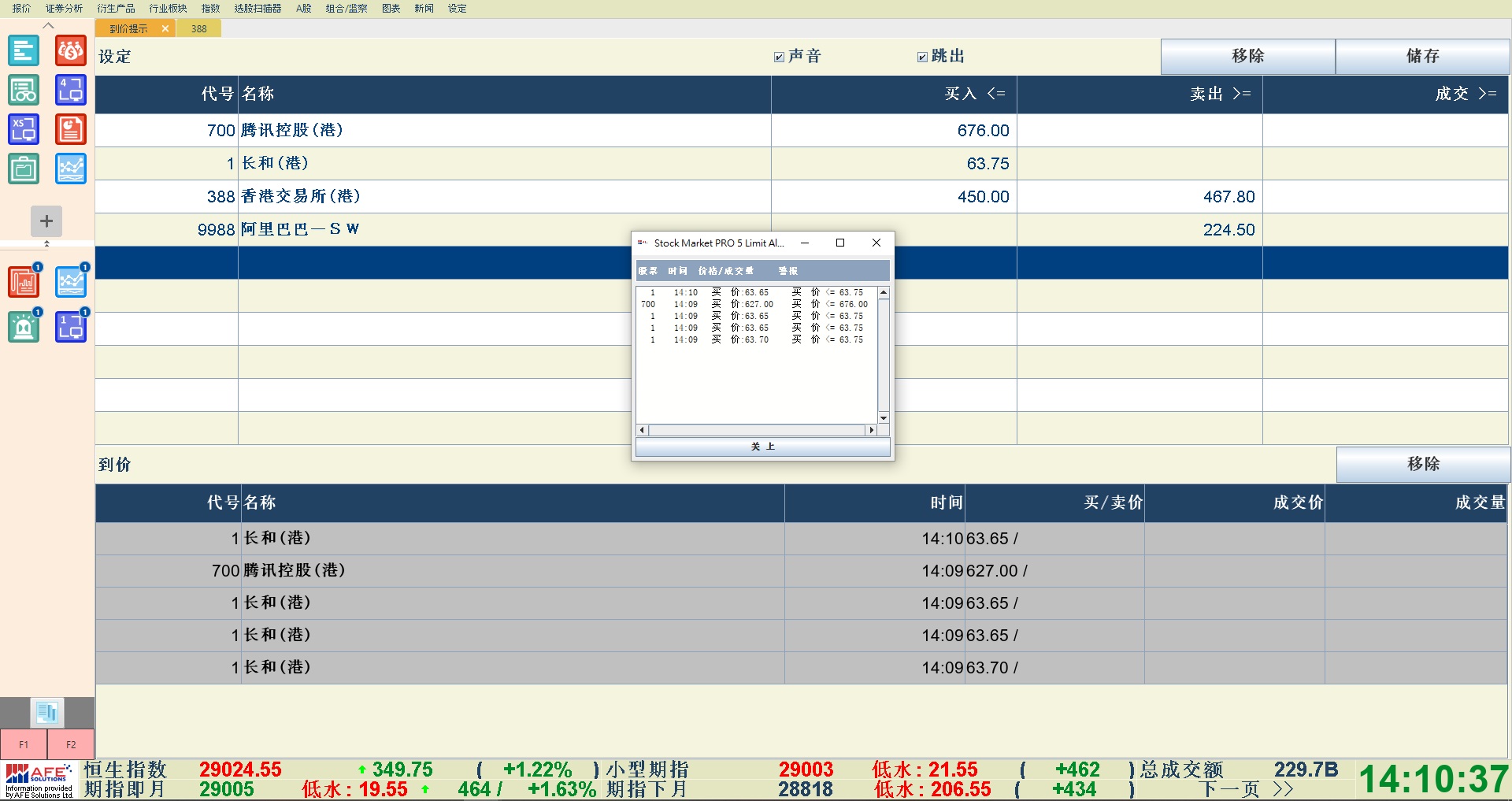Open the XS screen layout icon
The width and height of the screenshot is (1512, 801).
pos(24,129)
